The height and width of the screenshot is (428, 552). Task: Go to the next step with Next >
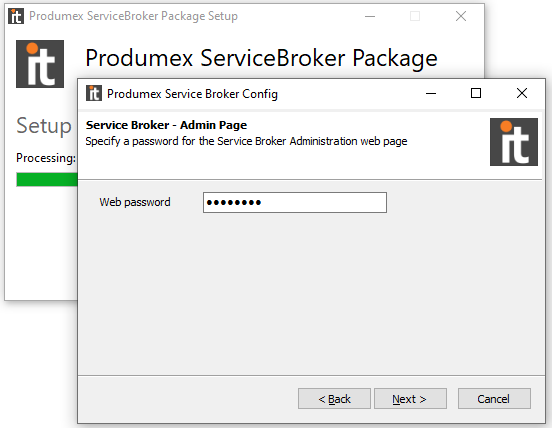click(x=410, y=399)
